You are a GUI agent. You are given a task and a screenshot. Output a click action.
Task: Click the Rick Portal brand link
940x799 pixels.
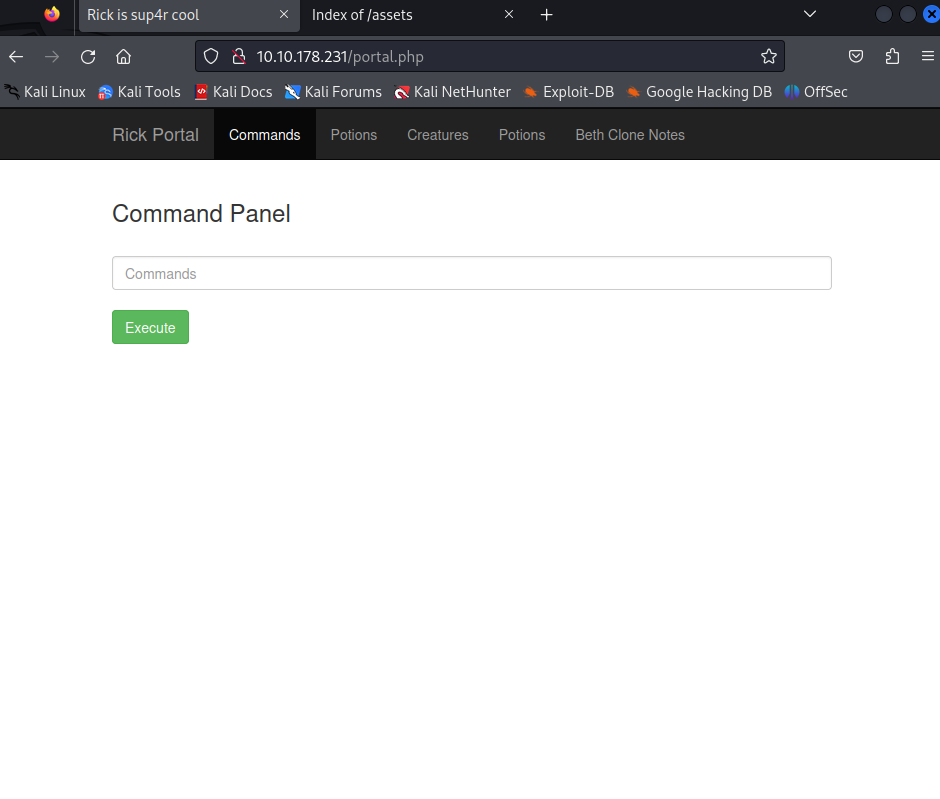tap(155, 135)
